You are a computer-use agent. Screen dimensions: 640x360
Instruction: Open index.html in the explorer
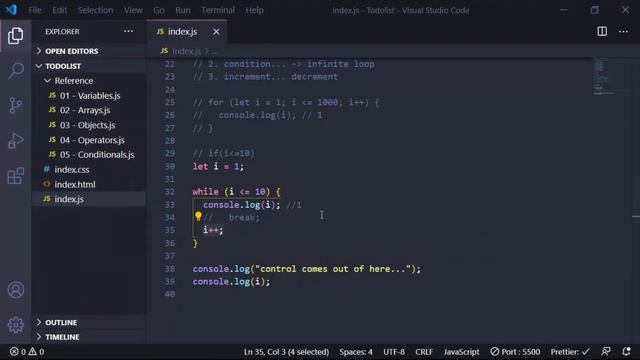tap(75, 184)
